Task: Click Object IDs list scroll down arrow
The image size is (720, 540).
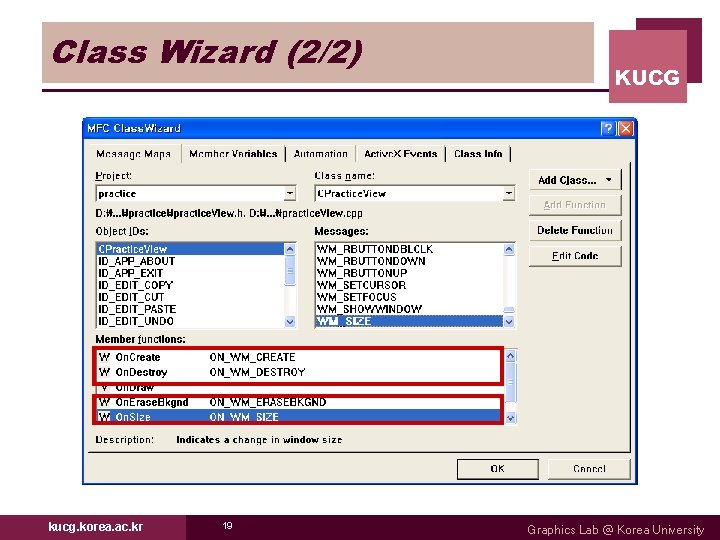Action: (290, 321)
